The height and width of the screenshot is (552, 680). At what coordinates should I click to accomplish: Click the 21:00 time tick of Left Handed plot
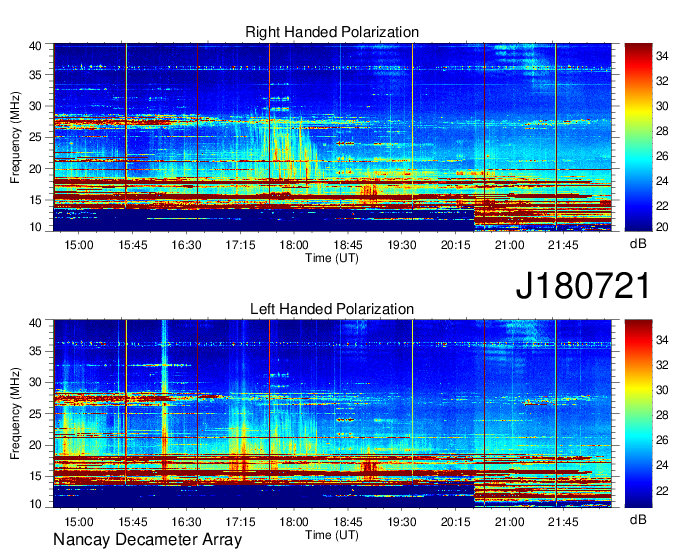click(x=510, y=522)
